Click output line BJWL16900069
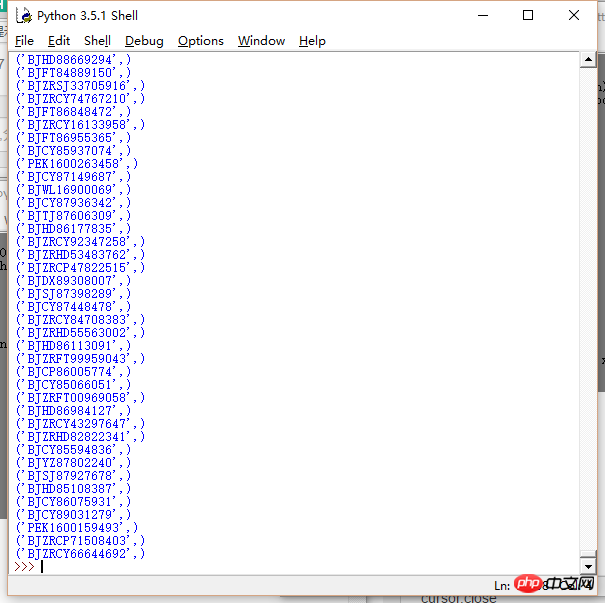Image resolution: width=605 pixels, height=603 pixels. coord(73,190)
